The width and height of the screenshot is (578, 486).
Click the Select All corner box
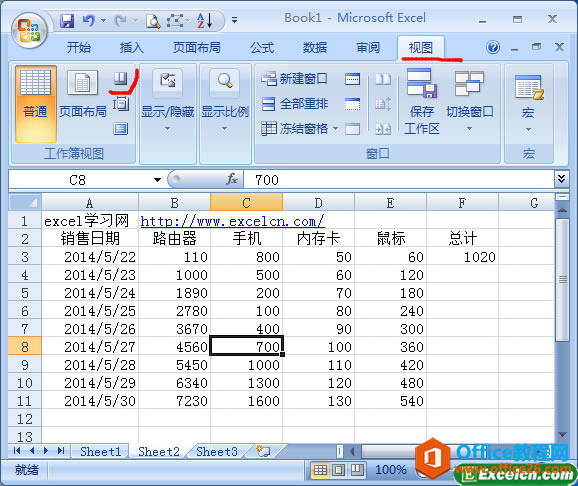pos(25,202)
